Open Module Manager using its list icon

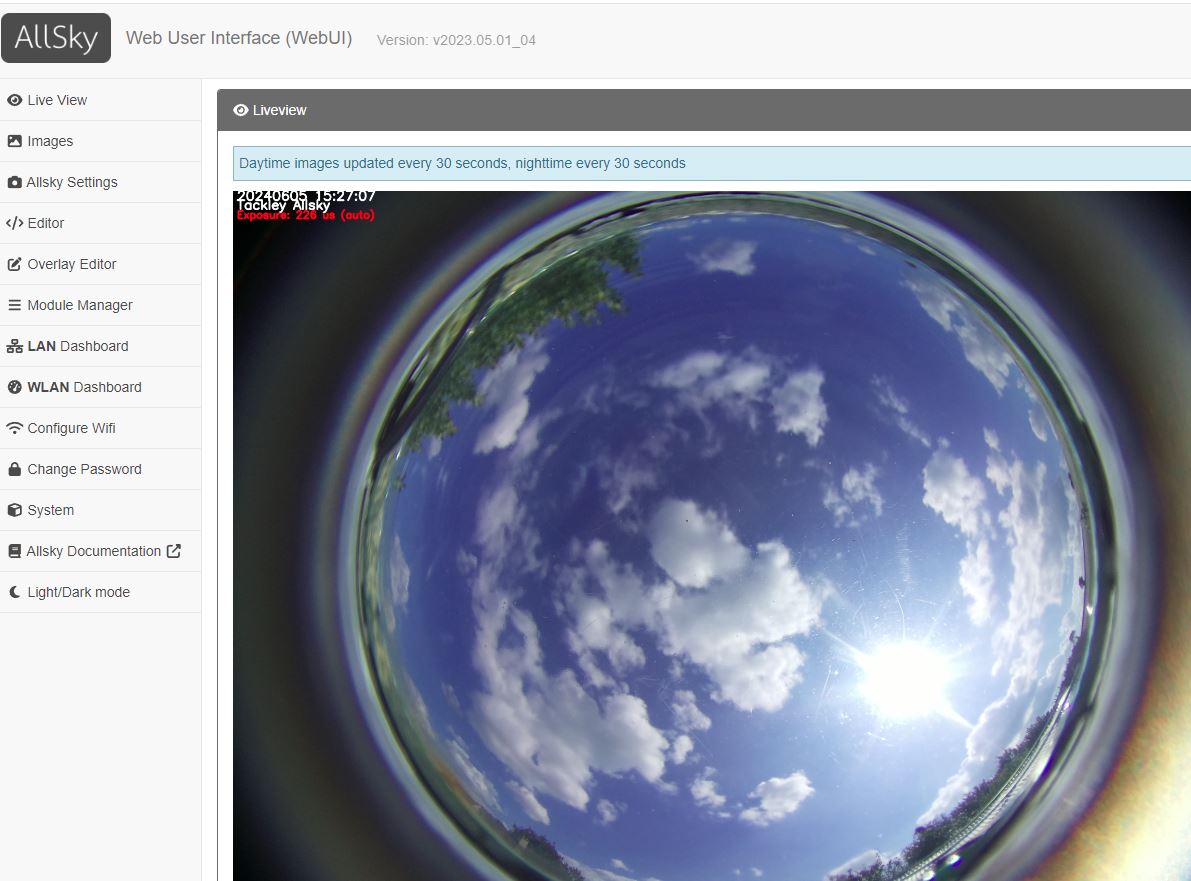point(14,305)
